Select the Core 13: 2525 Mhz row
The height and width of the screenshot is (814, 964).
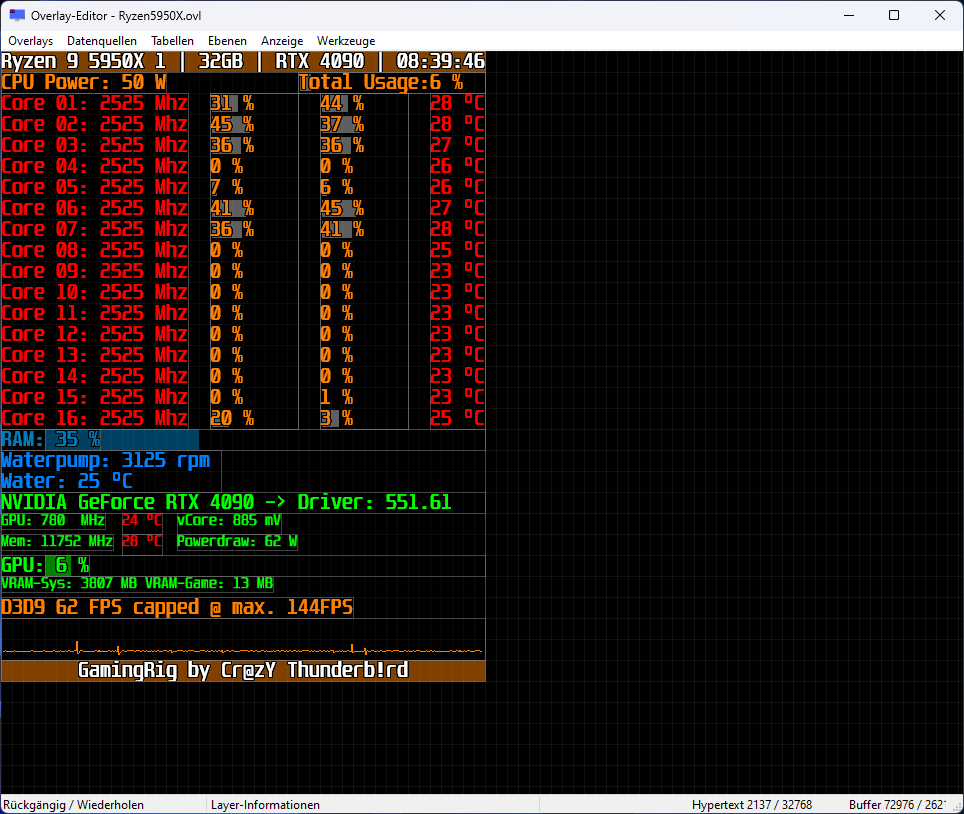click(95, 355)
